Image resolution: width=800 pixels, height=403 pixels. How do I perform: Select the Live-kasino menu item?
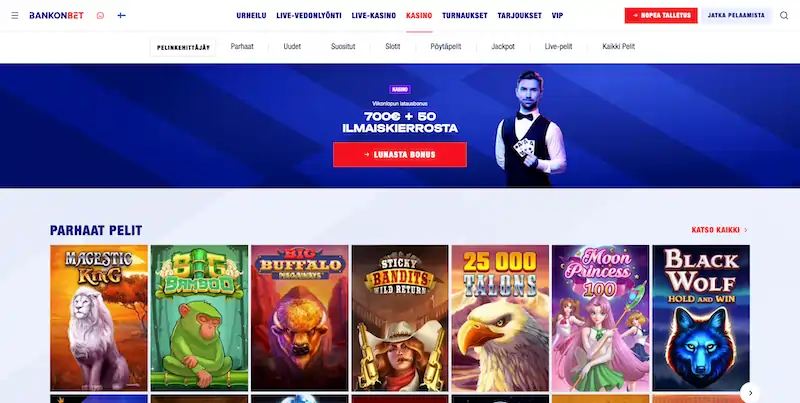click(x=373, y=15)
